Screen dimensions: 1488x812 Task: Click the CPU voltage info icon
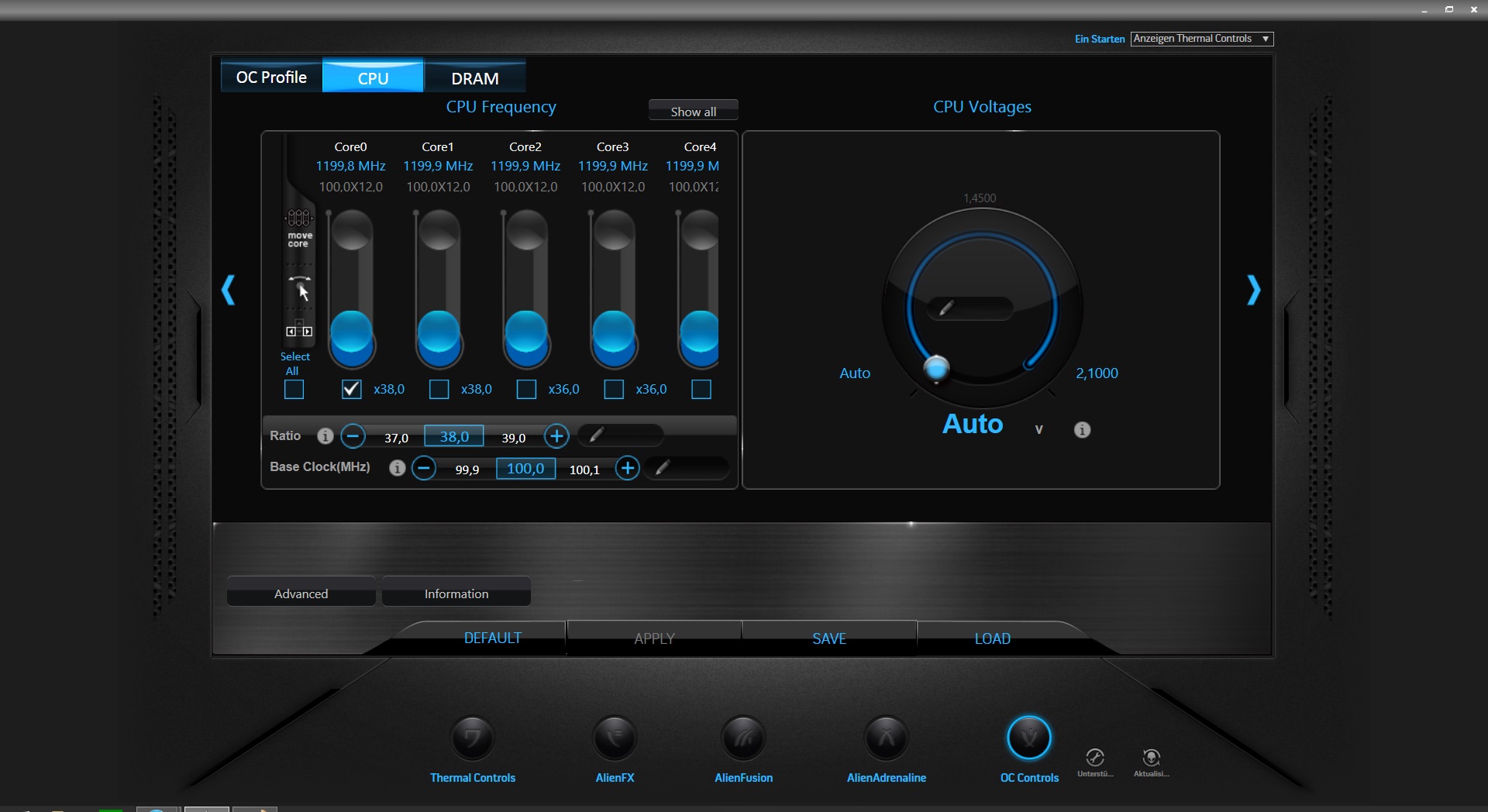1082,430
